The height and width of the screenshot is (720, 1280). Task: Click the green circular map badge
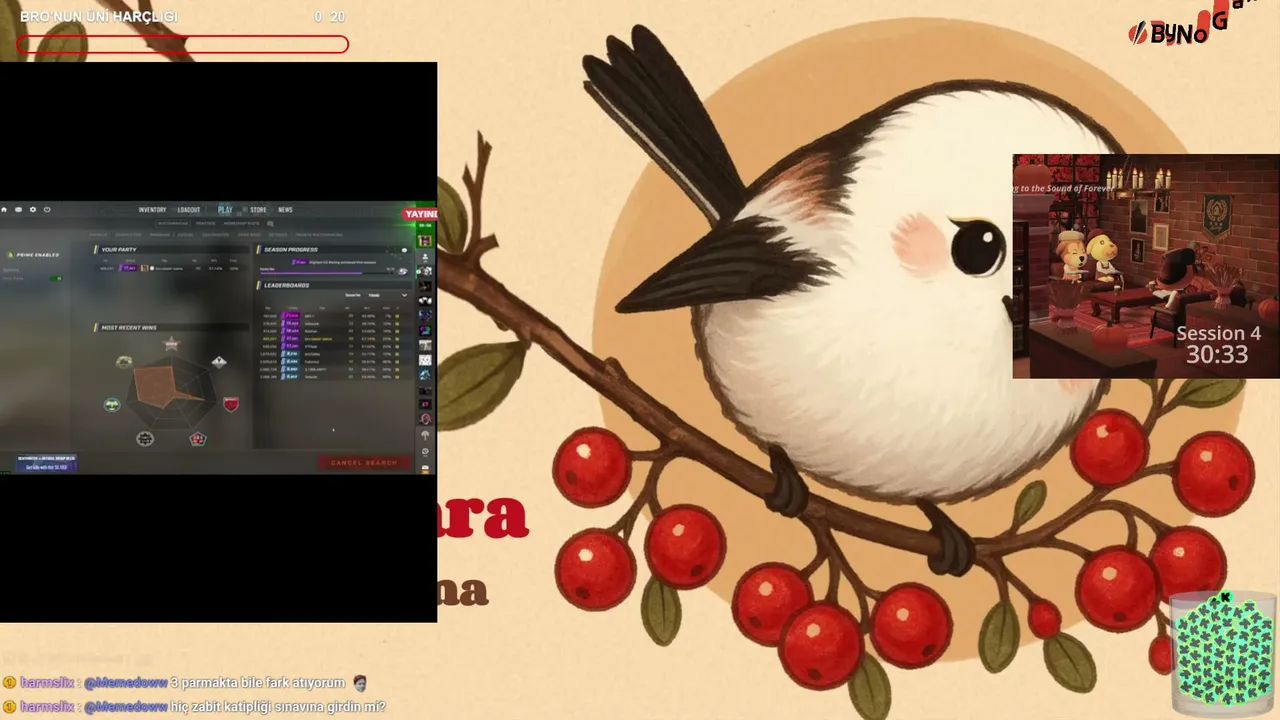pyautogui.click(x=112, y=404)
